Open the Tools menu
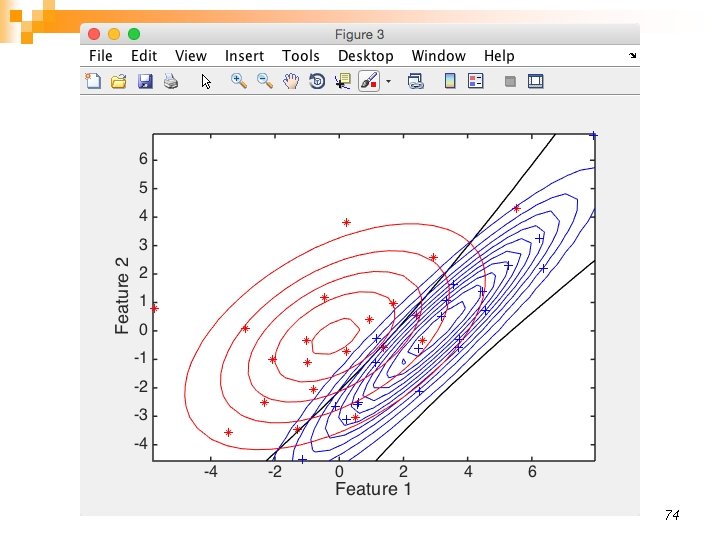 coord(300,56)
